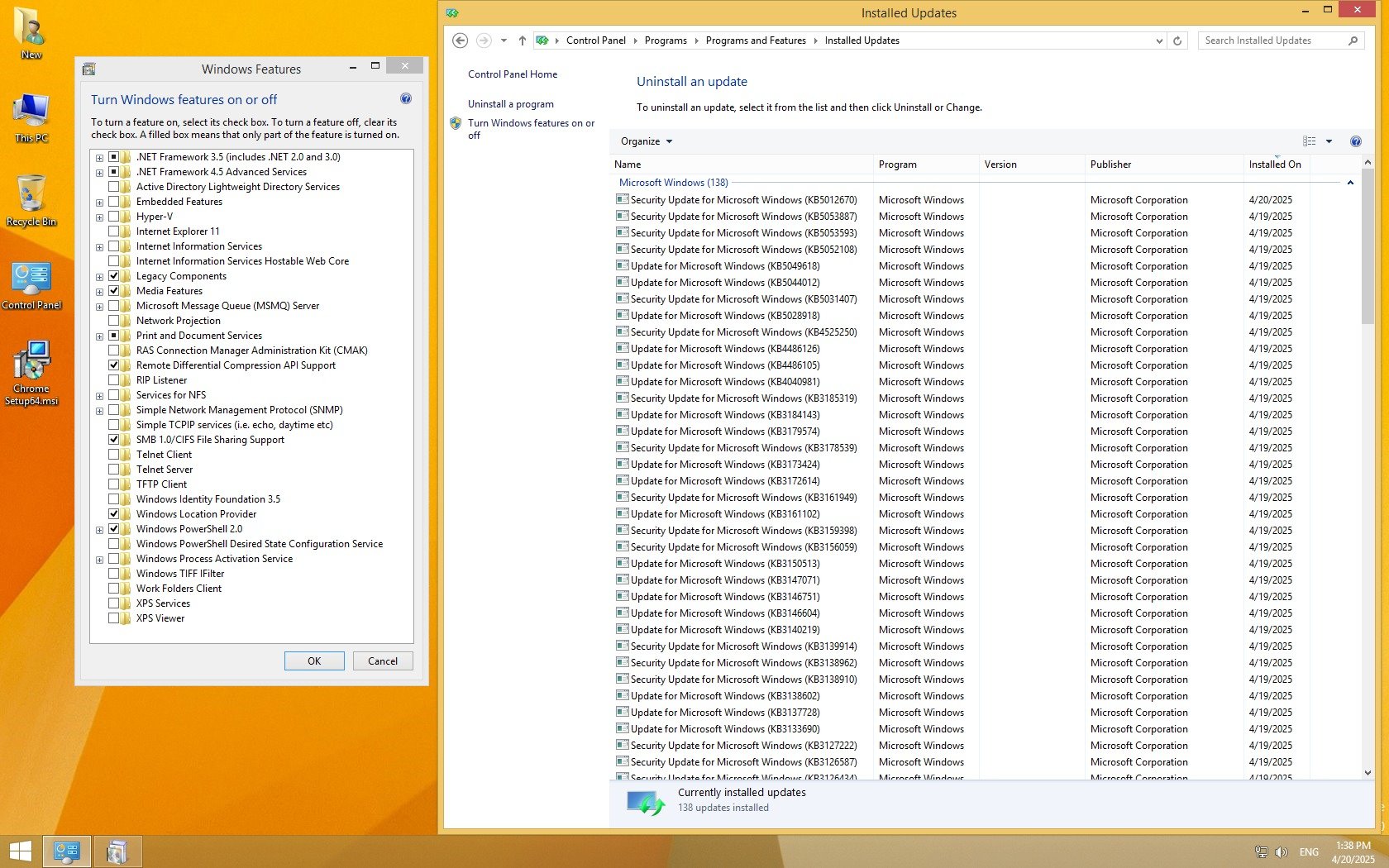Screen dimensions: 1389x868
Task: Click the Refresh button in address bar
Action: [1177, 41]
